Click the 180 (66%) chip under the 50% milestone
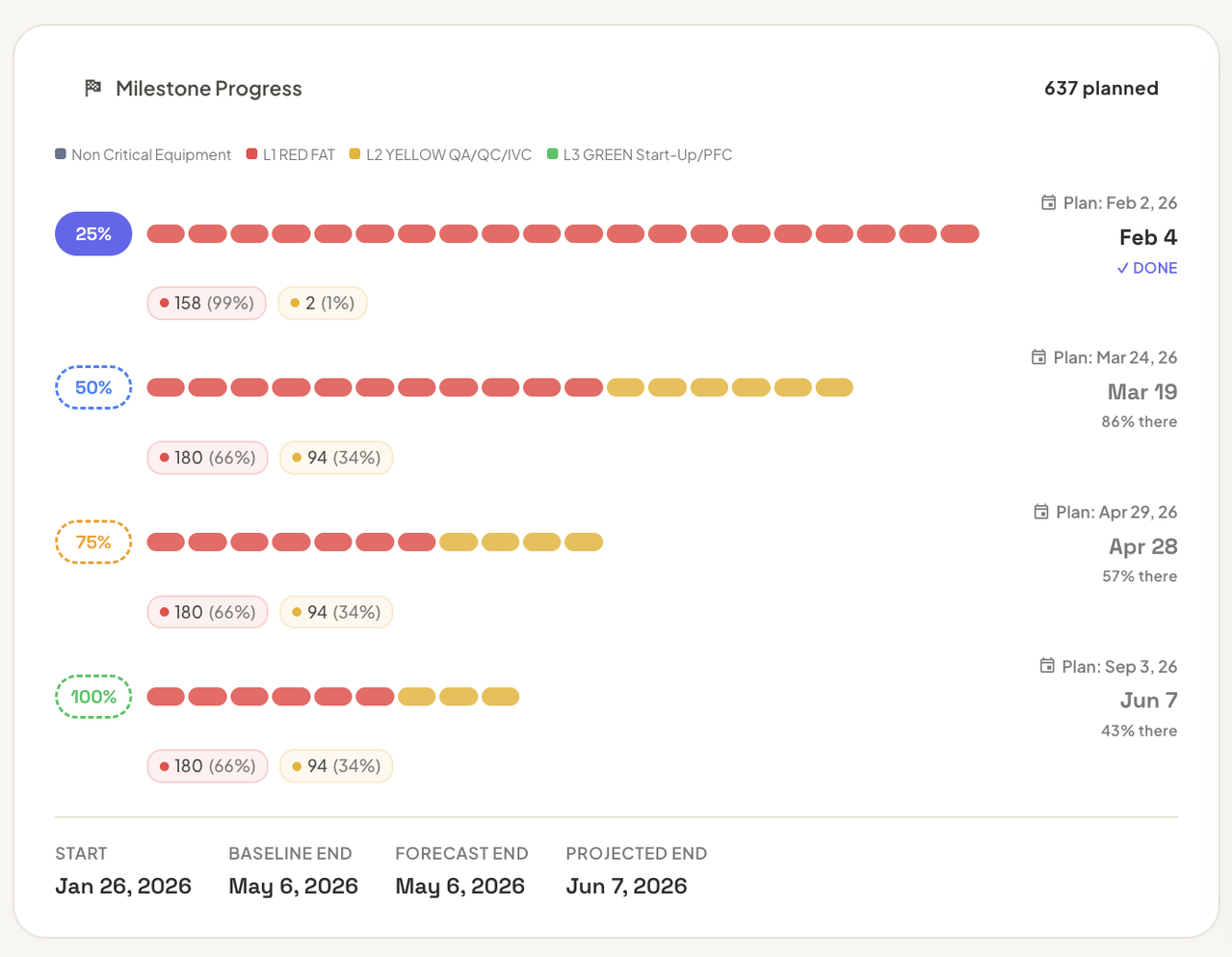This screenshot has height=957, width=1232. pos(208,458)
